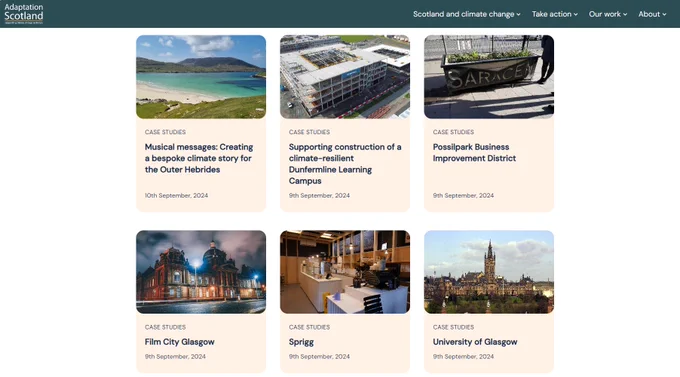Click date on University of Glasgow card

pyautogui.click(x=463, y=357)
